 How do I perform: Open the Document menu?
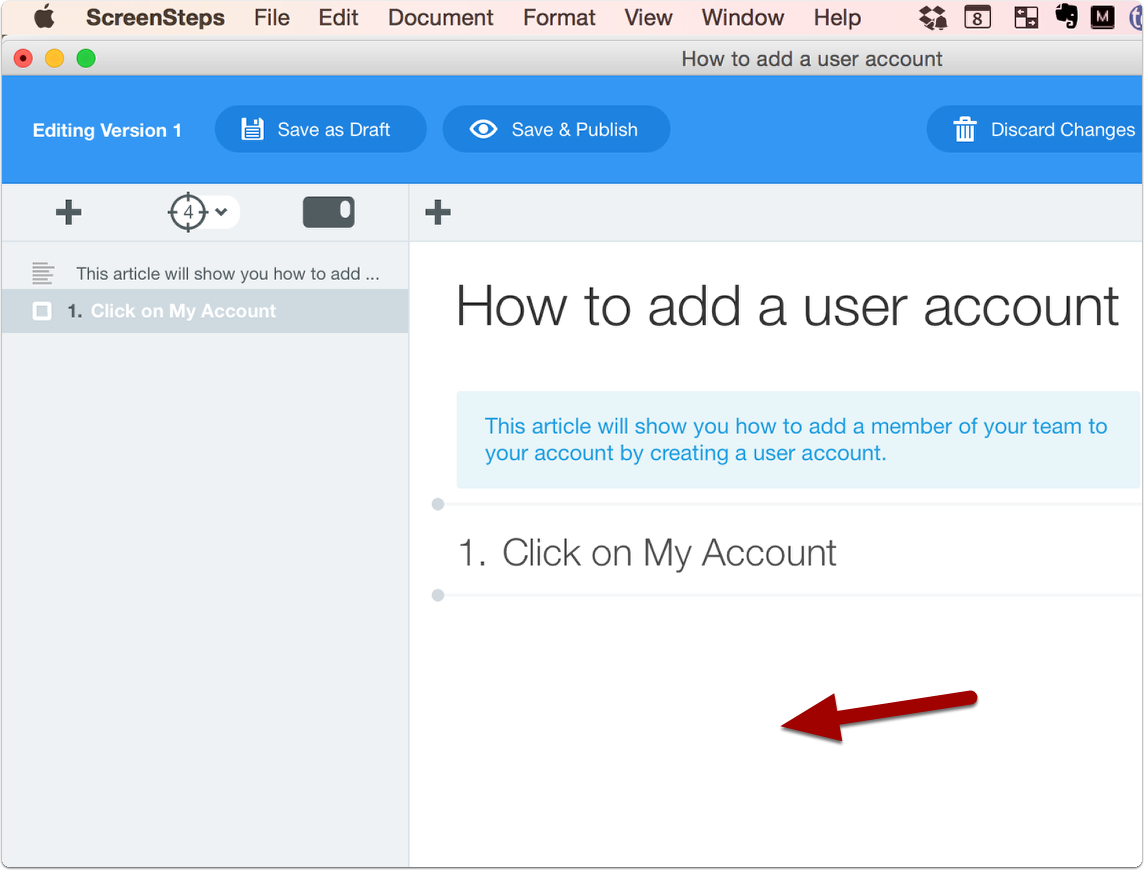440,17
